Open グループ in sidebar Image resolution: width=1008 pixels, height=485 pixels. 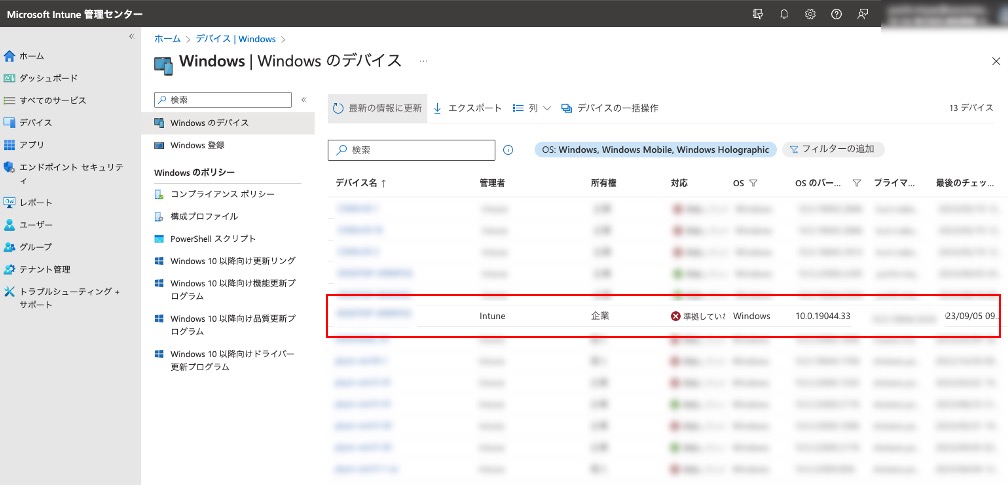pyautogui.click(x=28, y=247)
